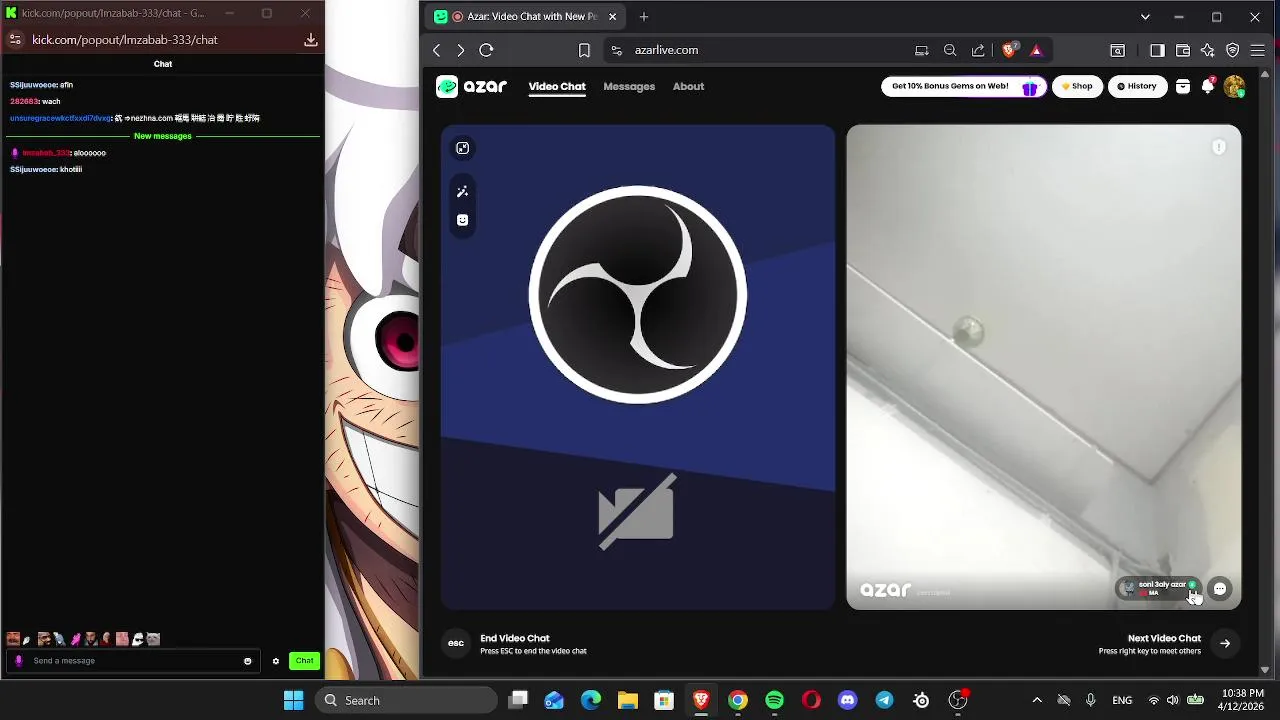1280x720 pixels.
Task: Open the volume control in tray
Action: pos(1173,700)
